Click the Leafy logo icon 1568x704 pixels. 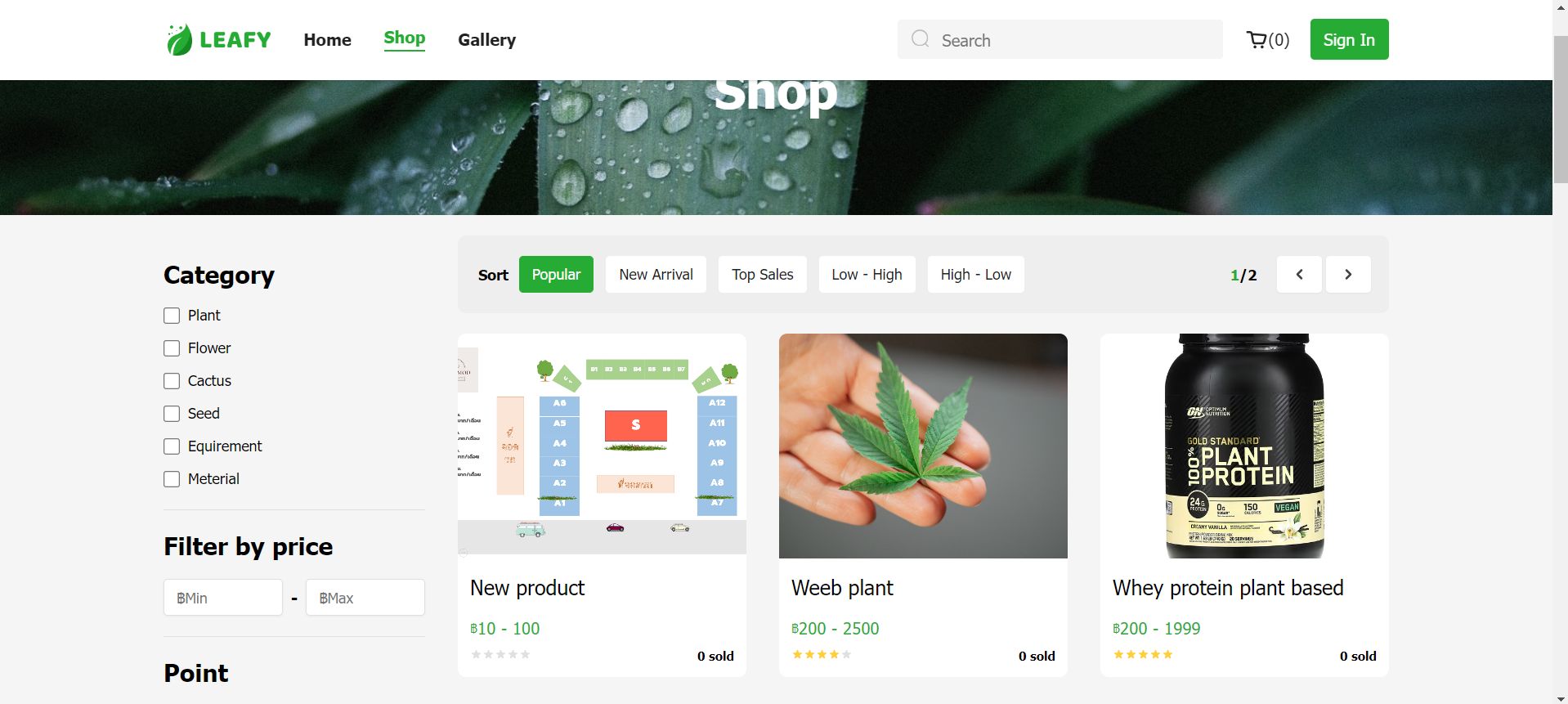coord(179,39)
